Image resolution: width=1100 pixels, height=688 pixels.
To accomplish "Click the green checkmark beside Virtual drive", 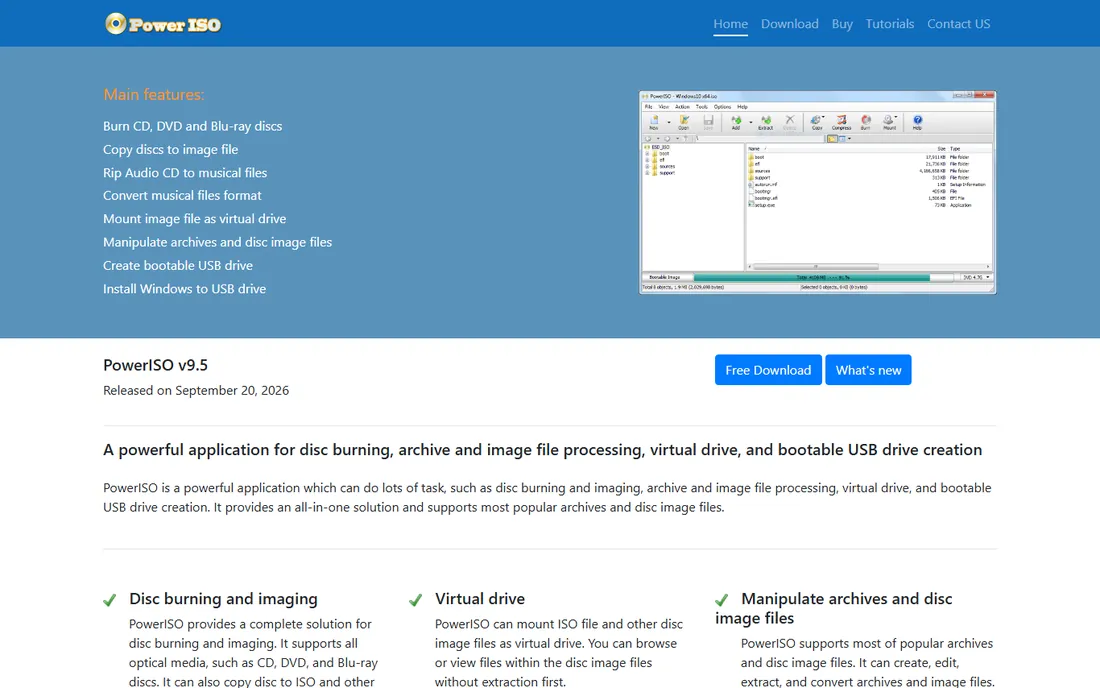I will coord(416,600).
